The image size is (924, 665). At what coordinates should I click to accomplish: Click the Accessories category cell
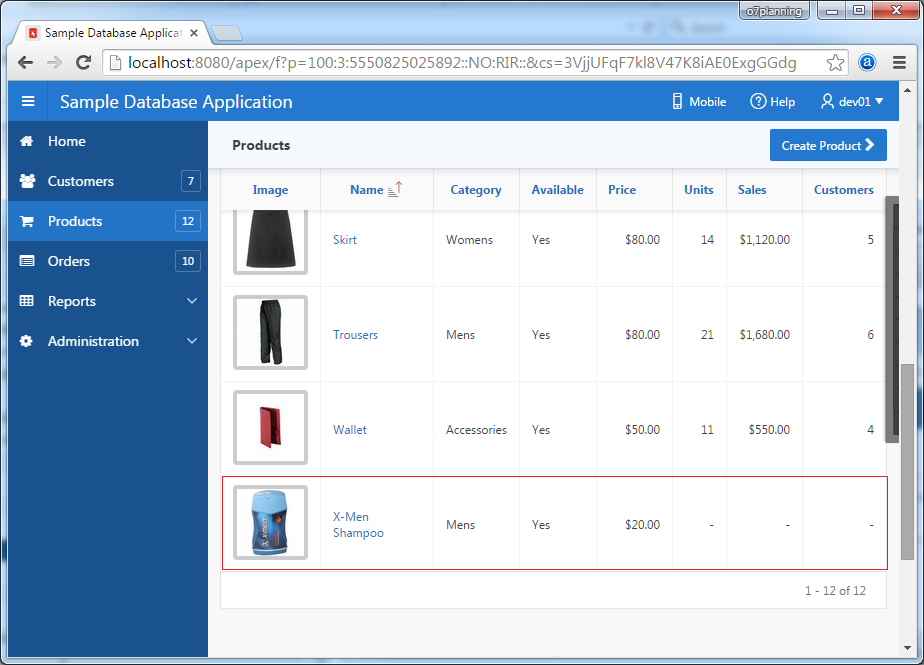coord(476,430)
